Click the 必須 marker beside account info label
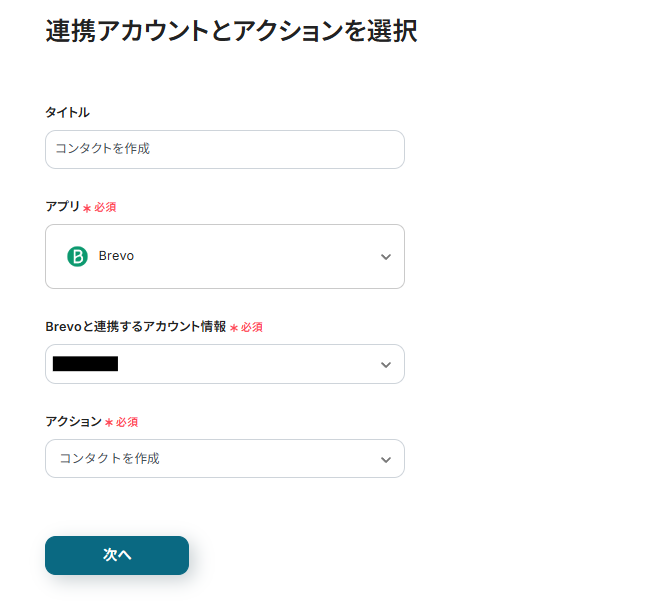Viewport: 655px width, 606px height. pyautogui.click(x=251, y=327)
